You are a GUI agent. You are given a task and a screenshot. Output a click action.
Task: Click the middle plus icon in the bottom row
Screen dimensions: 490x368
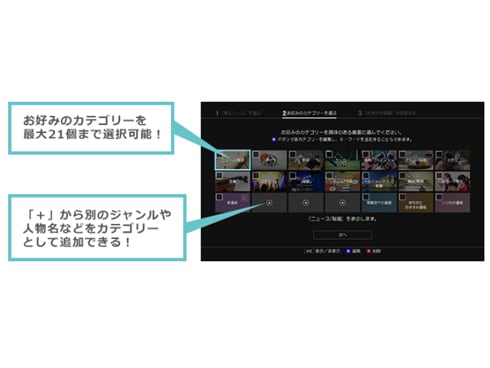point(306,202)
